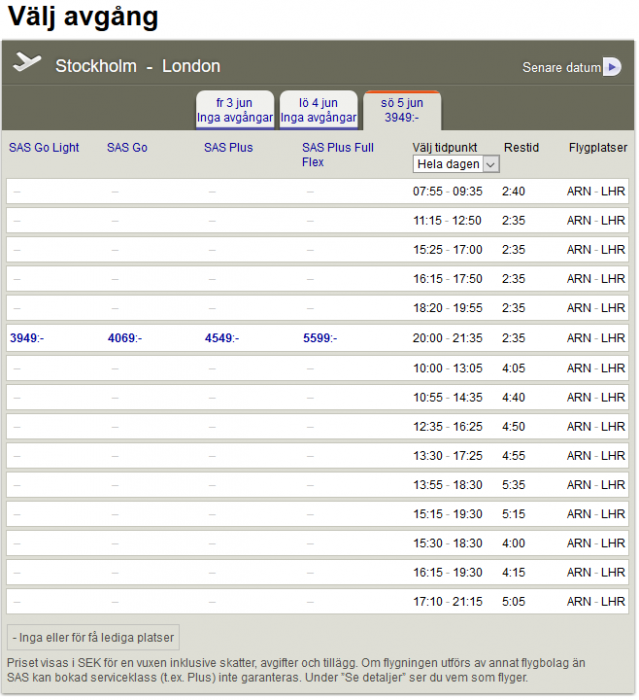Select the fr 3 jun date tab

[234, 110]
